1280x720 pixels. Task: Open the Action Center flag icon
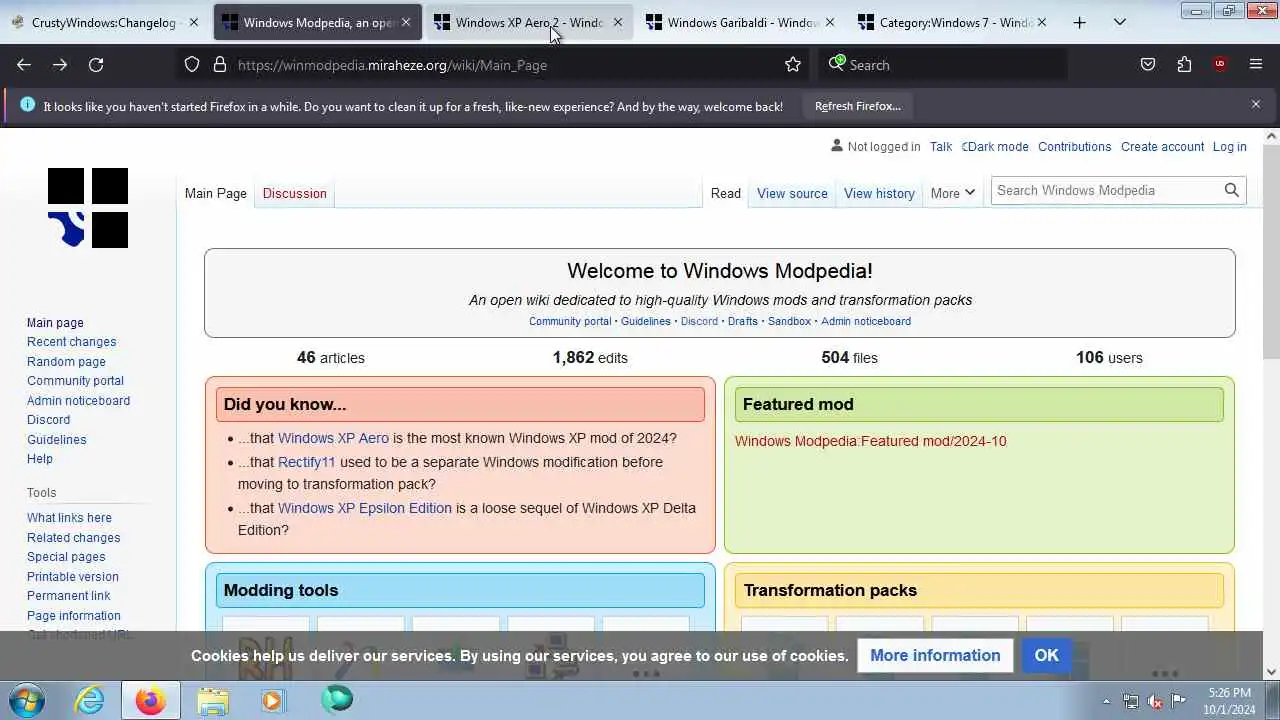point(1179,701)
